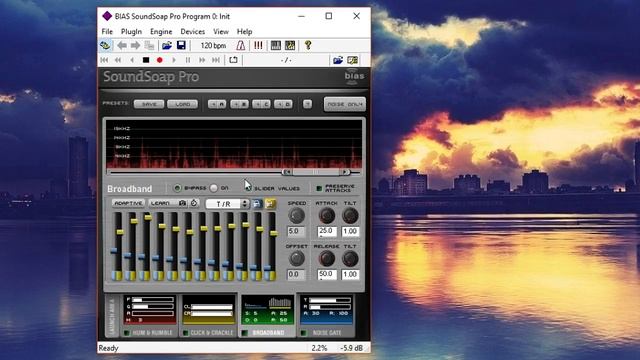Click the open file icon in transport bar
Viewport: 640px width, 360px height.
338,60
